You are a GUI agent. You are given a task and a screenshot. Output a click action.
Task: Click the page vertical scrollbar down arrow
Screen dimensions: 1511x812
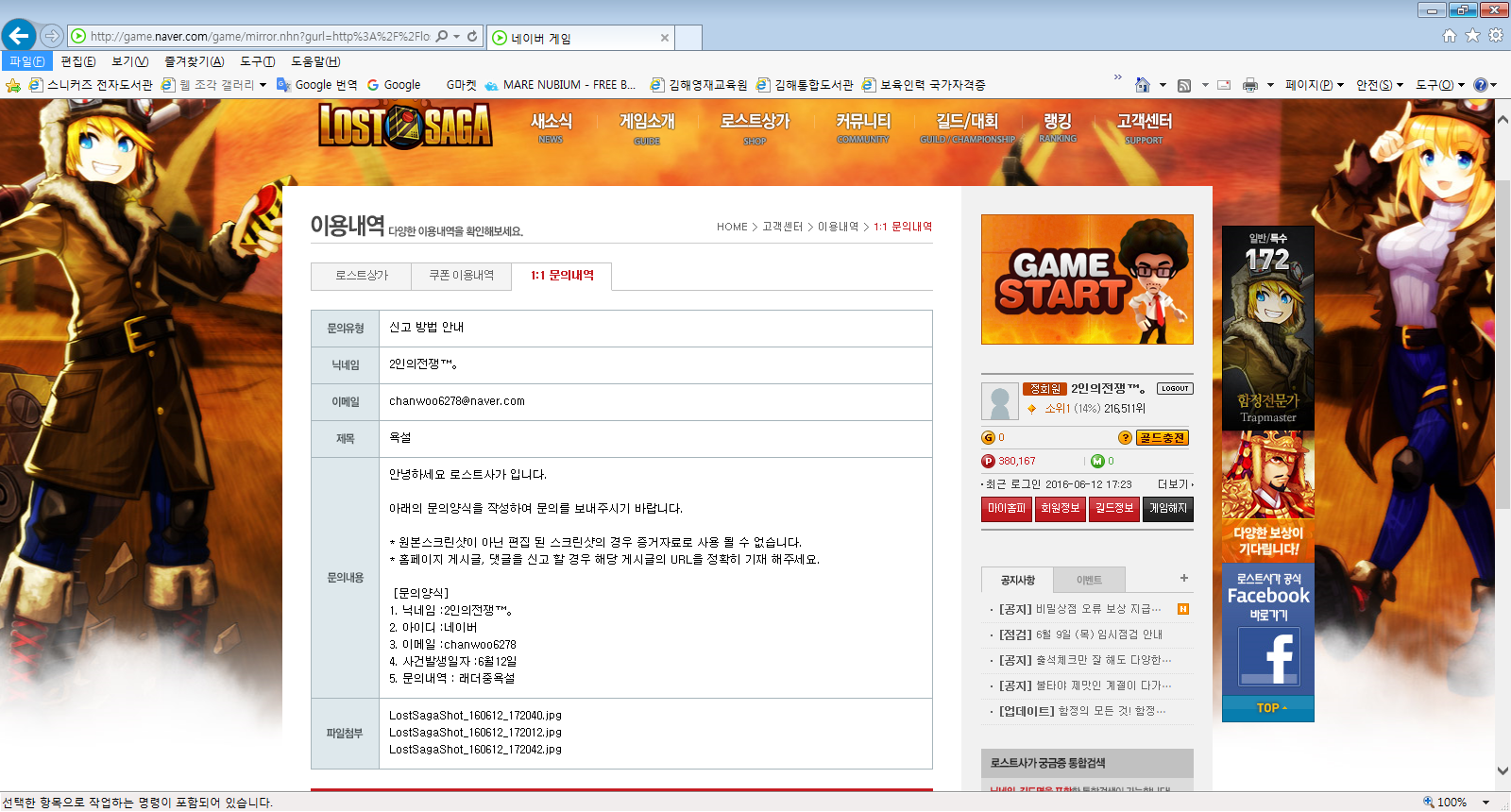(1503, 771)
